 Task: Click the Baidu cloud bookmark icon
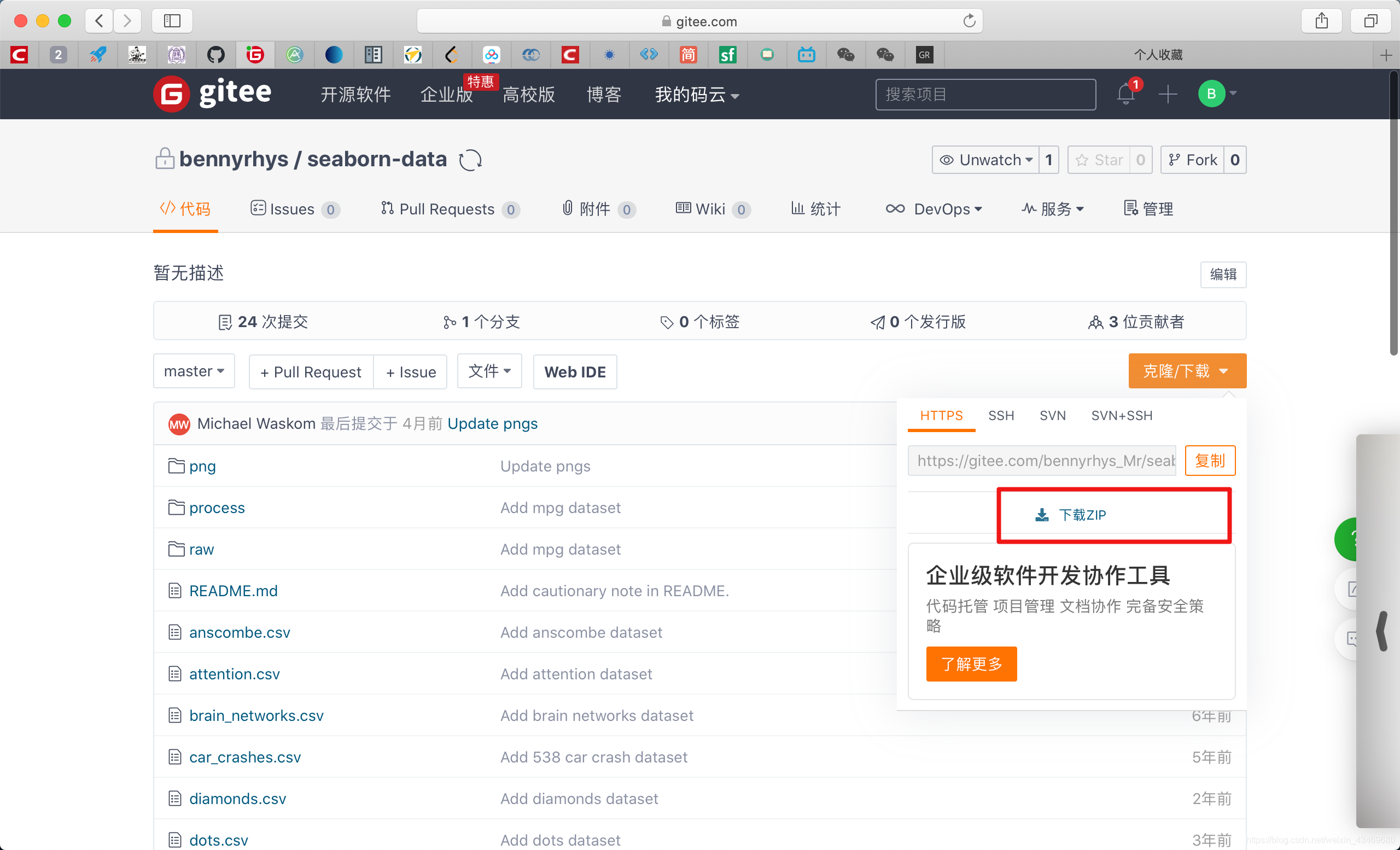(x=491, y=55)
